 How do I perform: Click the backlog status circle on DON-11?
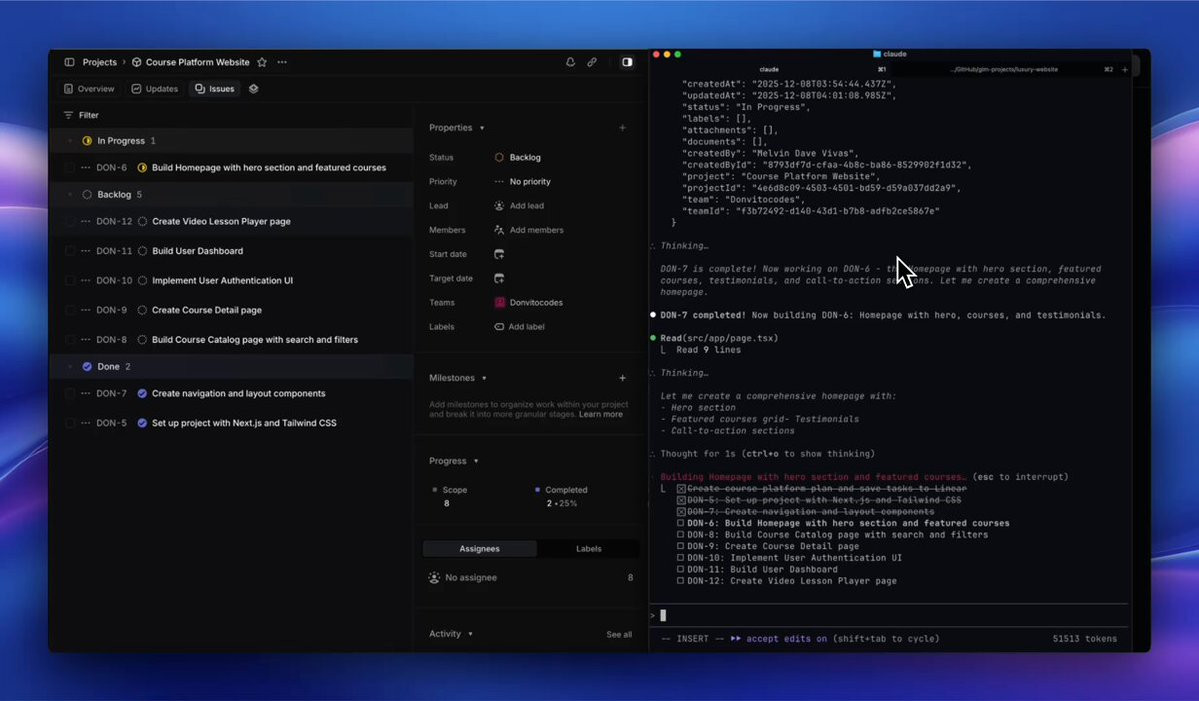tap(142, 251)
